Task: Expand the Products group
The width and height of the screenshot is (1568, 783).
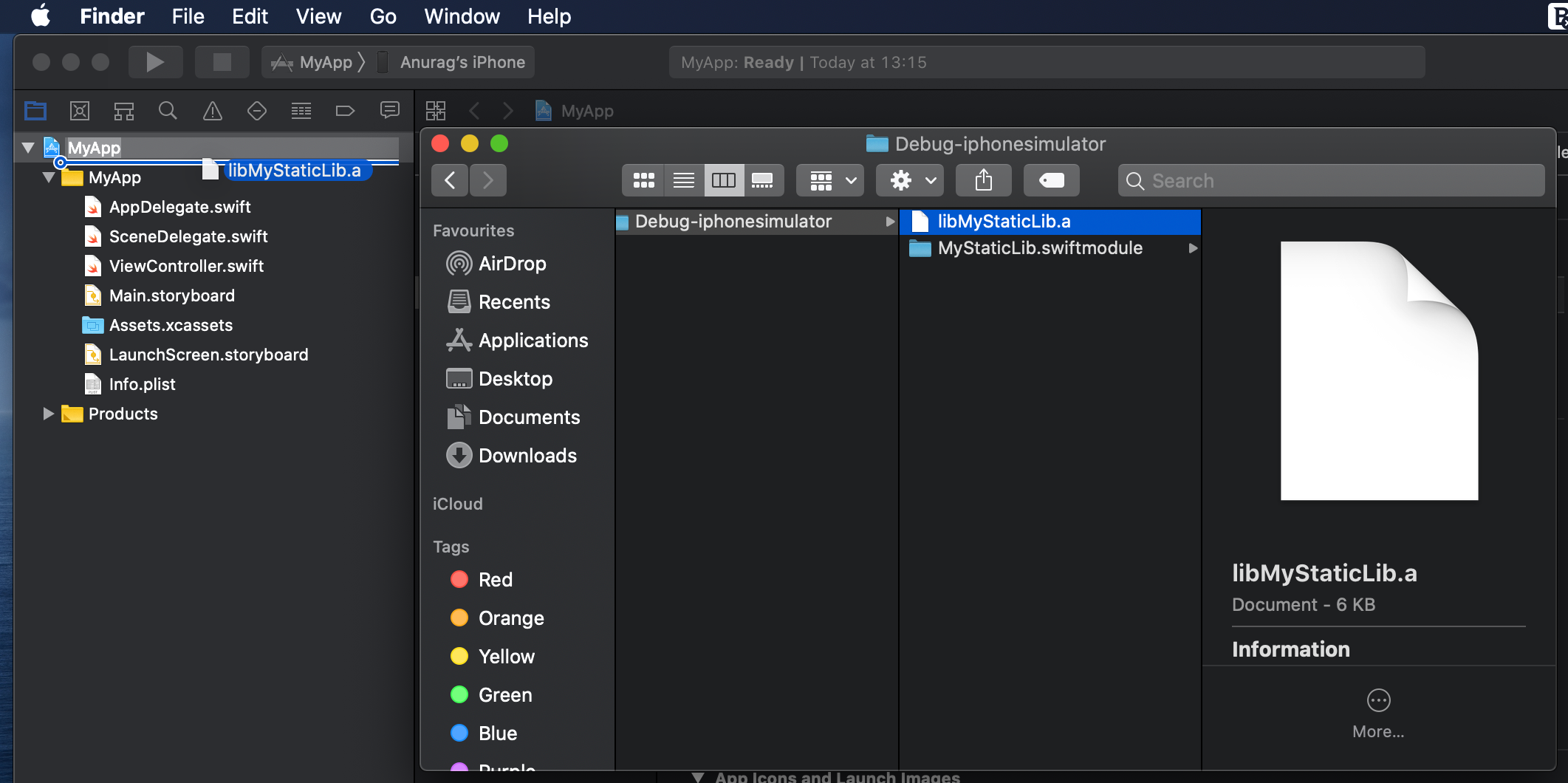Action: (49, 414)
